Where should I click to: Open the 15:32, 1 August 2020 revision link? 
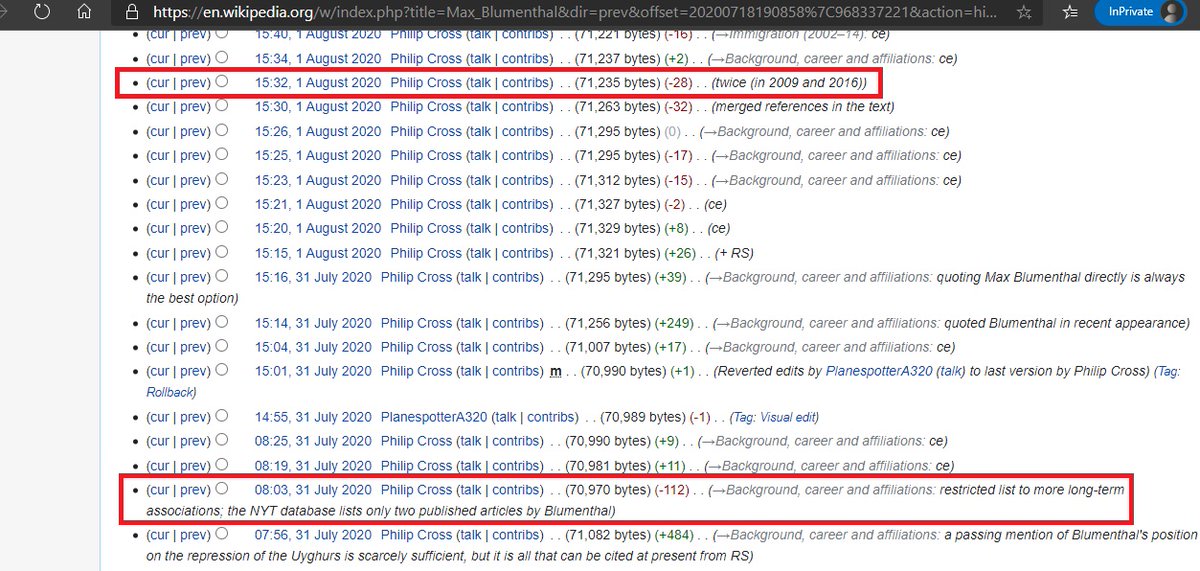318,82
